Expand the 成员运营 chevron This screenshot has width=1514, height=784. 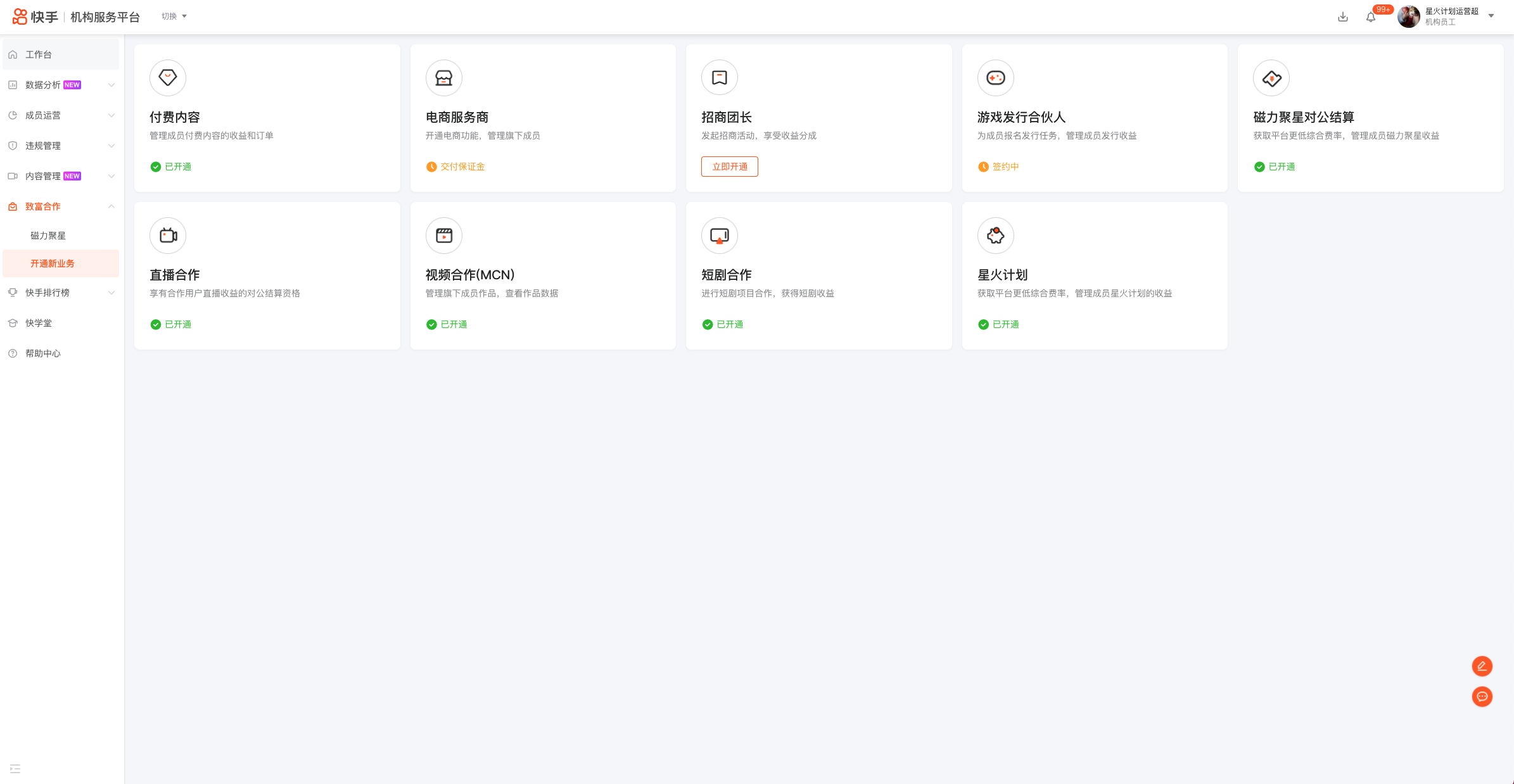tap(111, 115)
